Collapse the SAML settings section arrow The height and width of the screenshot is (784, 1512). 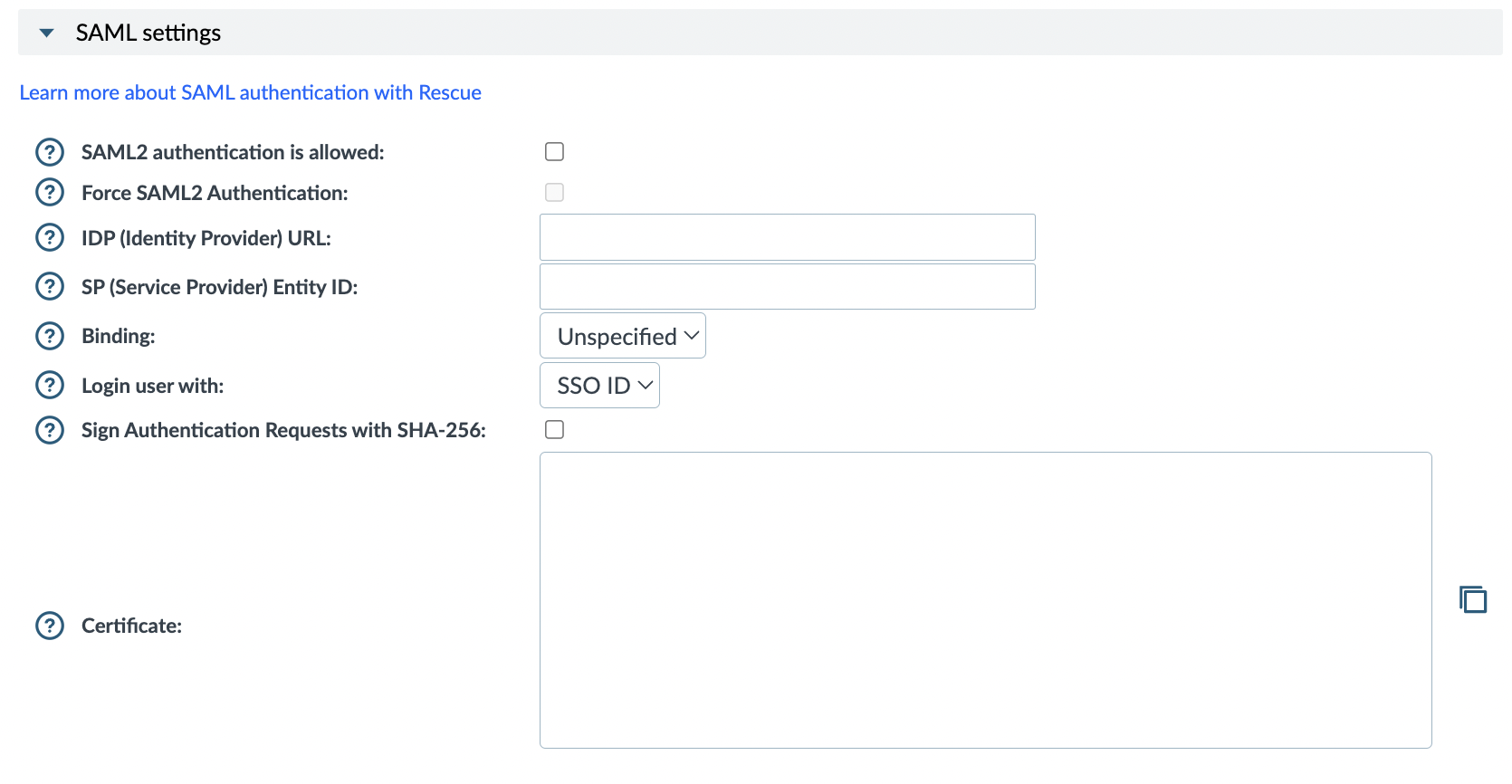click(47, 33)
